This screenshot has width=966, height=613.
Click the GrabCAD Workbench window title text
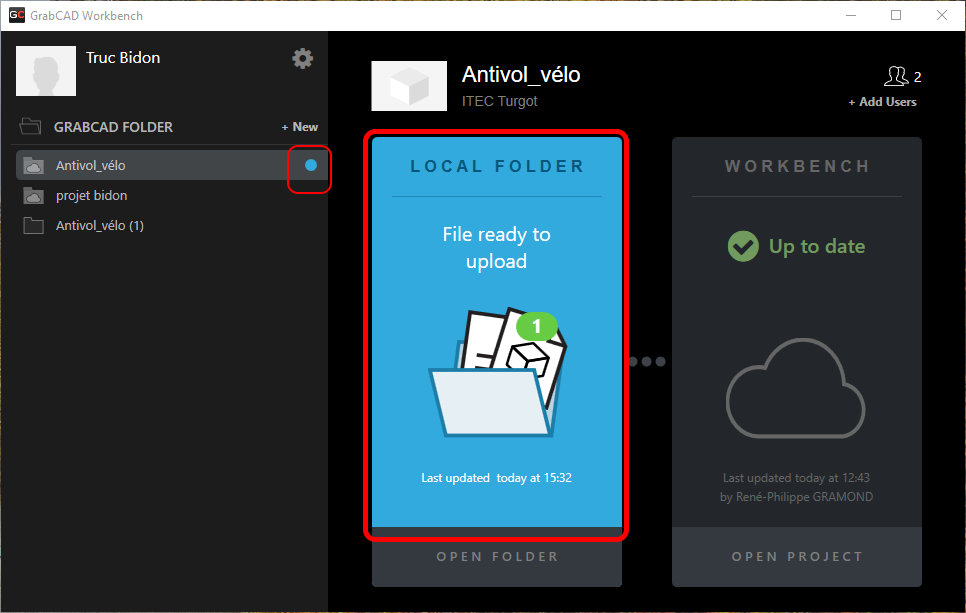86,16
